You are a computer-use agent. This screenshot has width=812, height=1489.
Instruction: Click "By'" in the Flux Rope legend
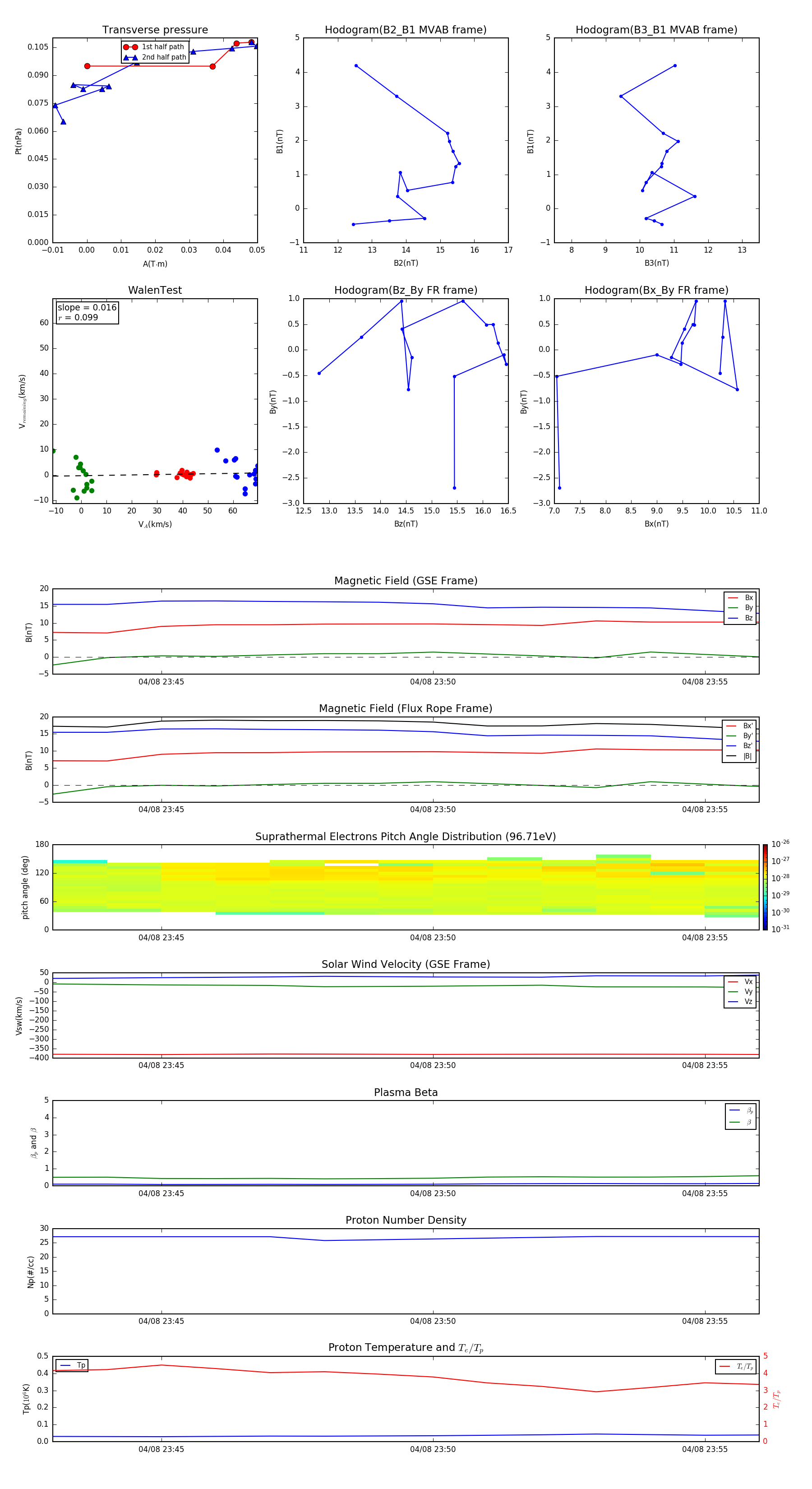click(748, 736)
